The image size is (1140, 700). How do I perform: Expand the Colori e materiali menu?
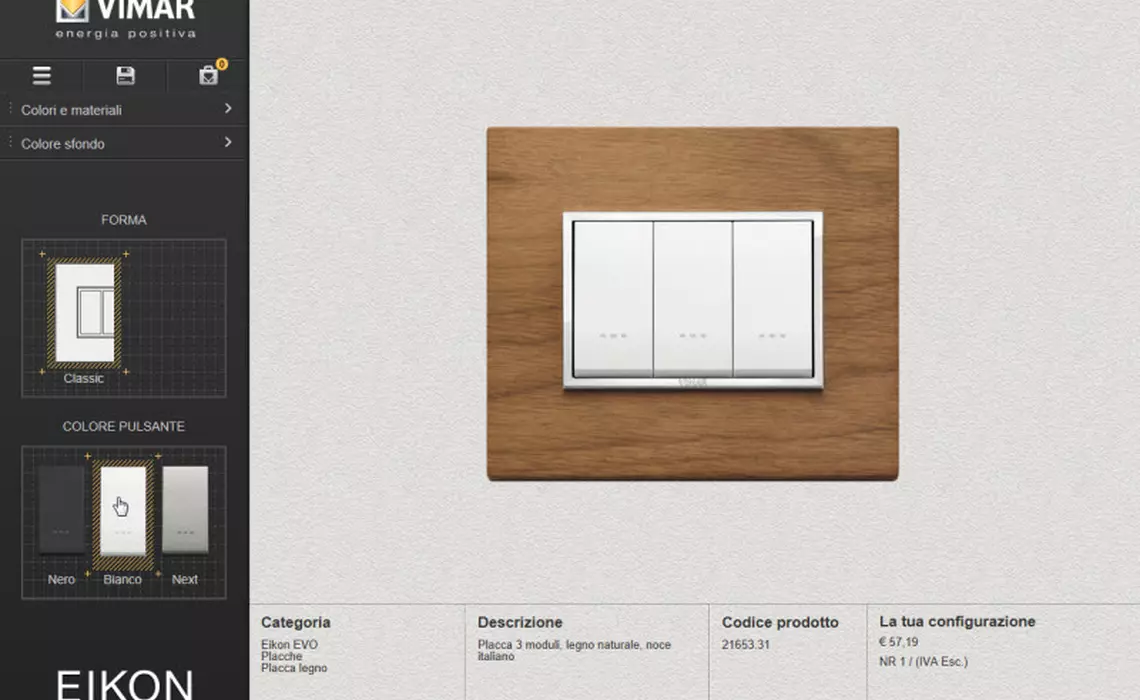(x=124, y=110)
